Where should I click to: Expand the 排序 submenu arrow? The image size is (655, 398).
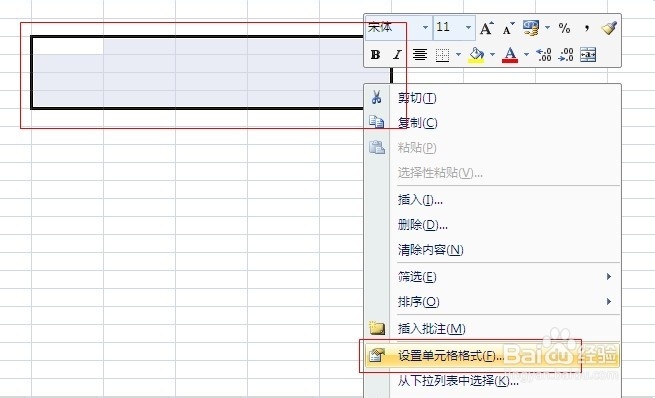point(609,302)
